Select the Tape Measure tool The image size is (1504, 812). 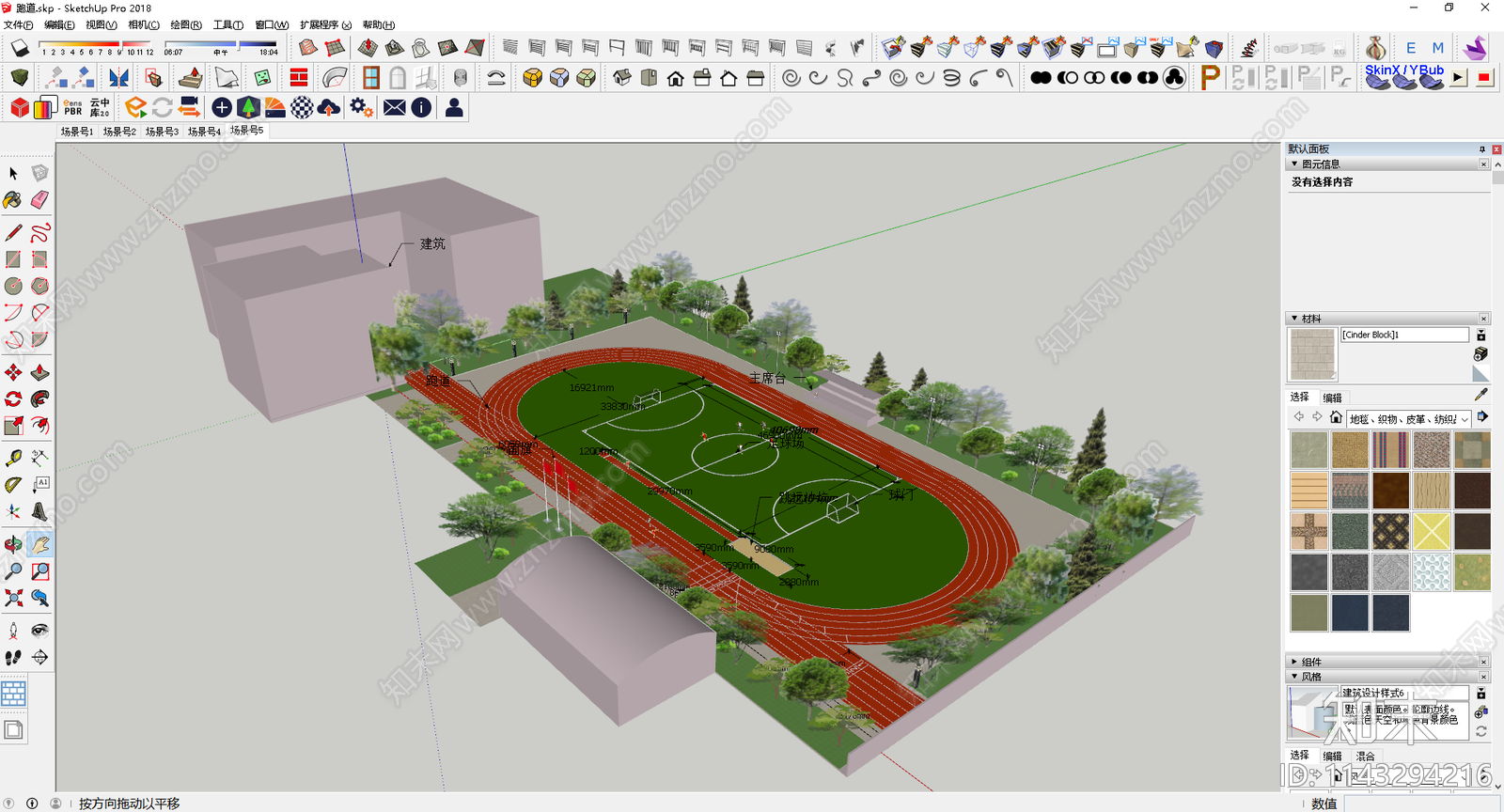pyautogui.click(x=13, y=458)
